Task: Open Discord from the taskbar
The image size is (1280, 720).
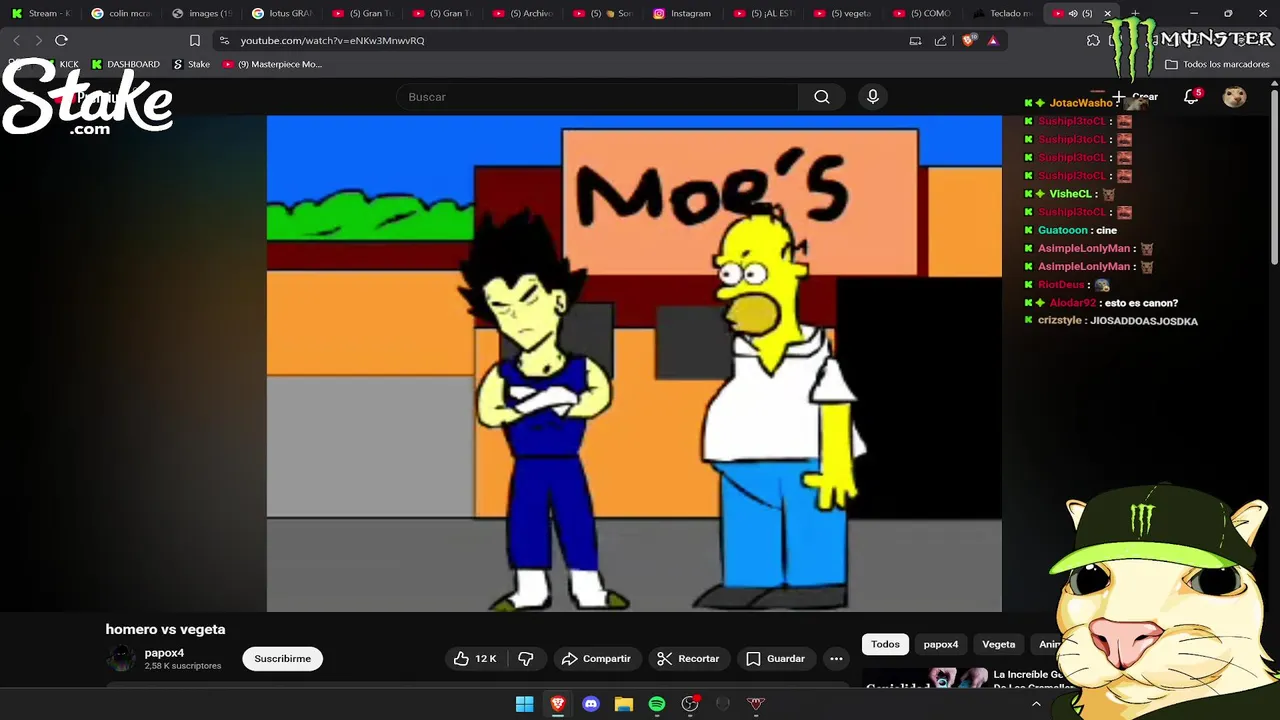Action: click(591, 704)
